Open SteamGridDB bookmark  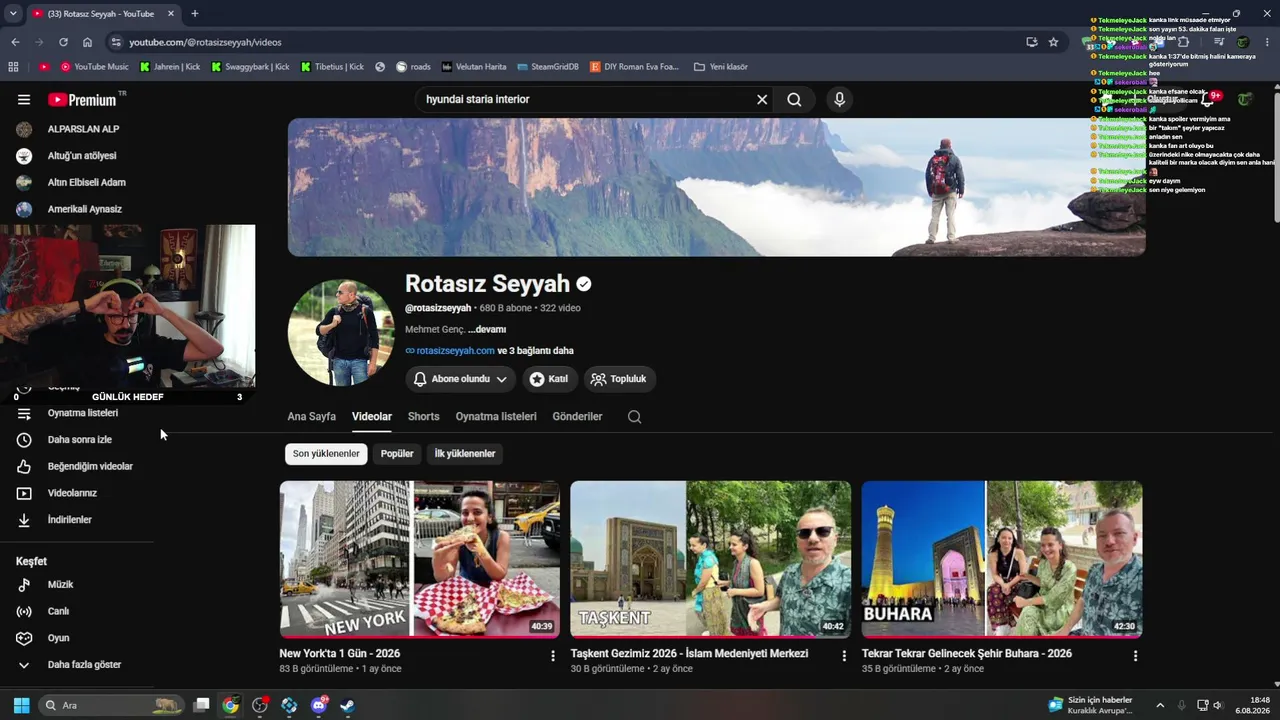548,67
